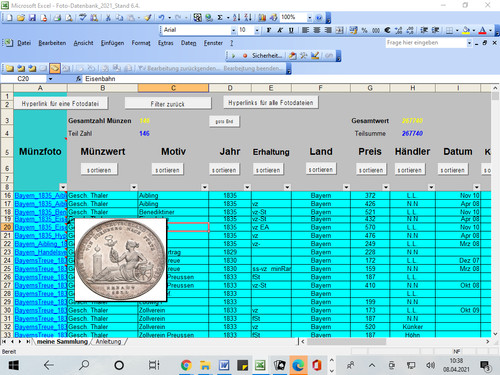
Task: Run spell check from the toolbar
Action: 83,18
